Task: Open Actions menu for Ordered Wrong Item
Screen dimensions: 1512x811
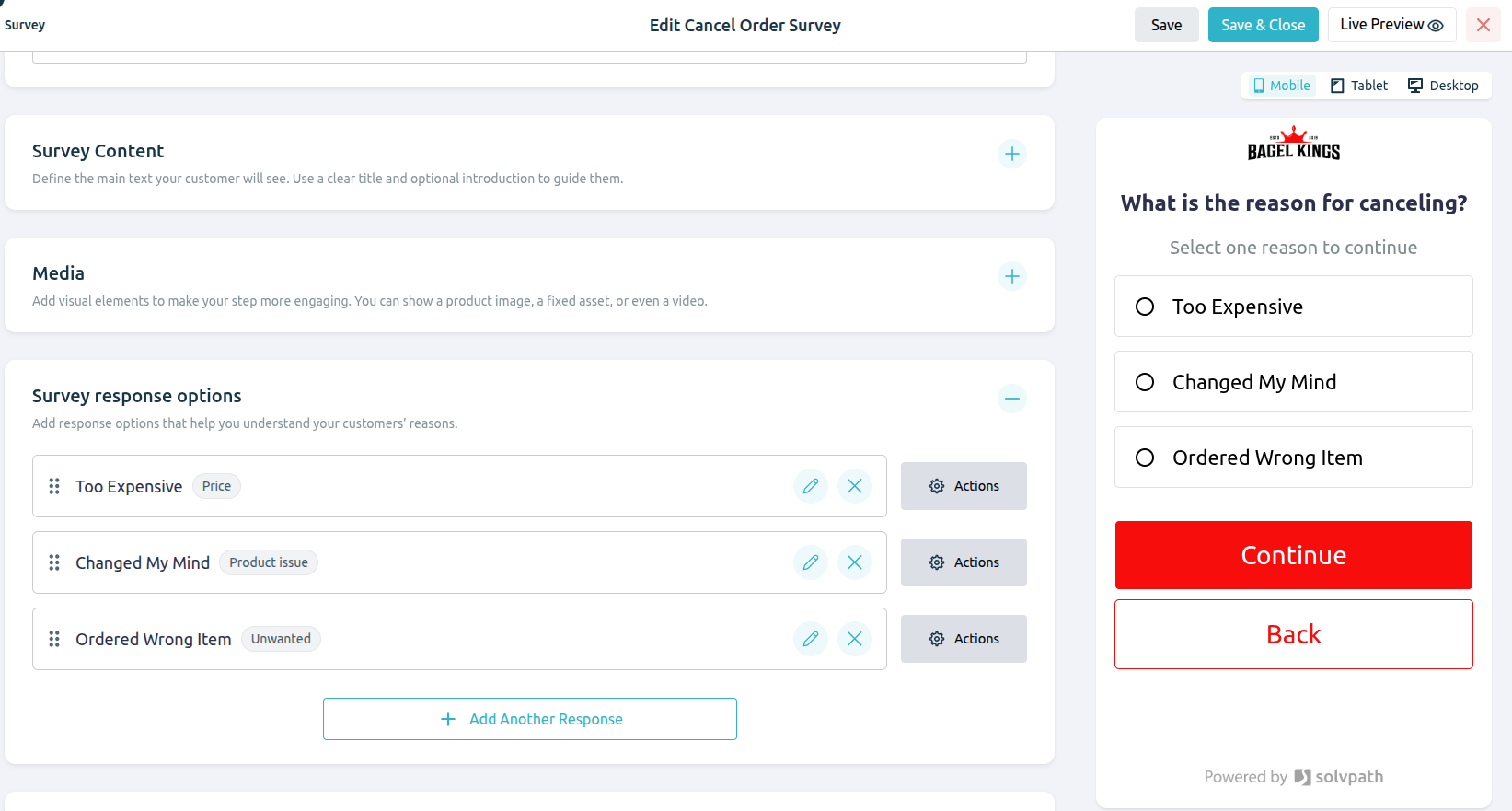Action: click(x=964, y=639)
